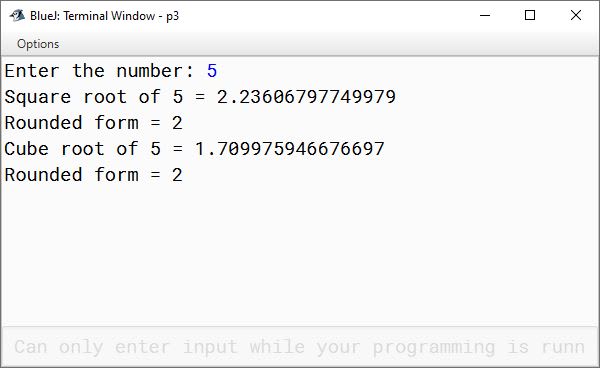This screenshot has width=600, height=368.
Task: Minimize the Terminal Window
Action: pos(485,15)
